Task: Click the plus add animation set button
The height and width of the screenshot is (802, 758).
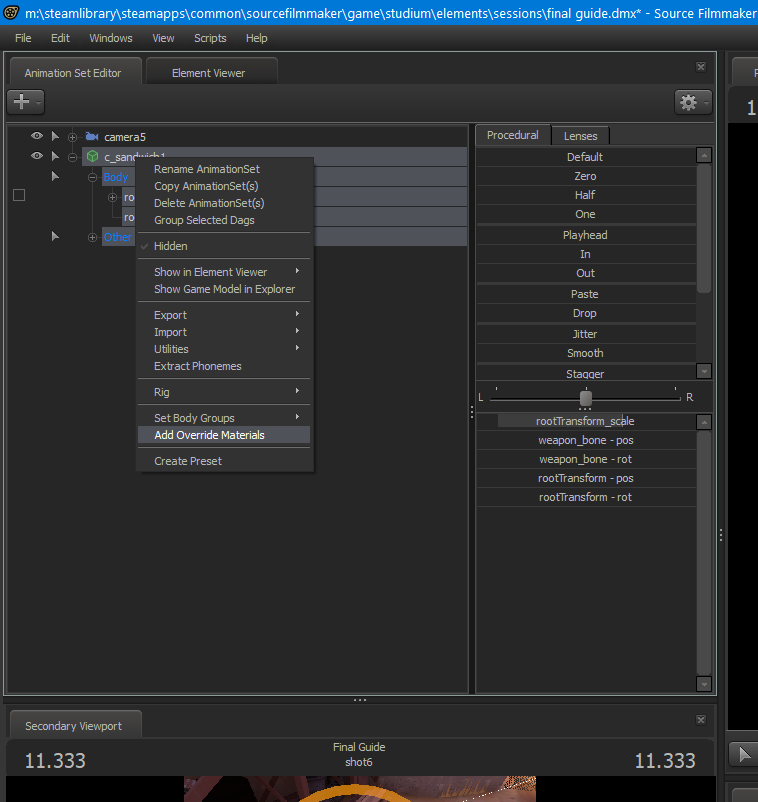Action: pos(25,102)
